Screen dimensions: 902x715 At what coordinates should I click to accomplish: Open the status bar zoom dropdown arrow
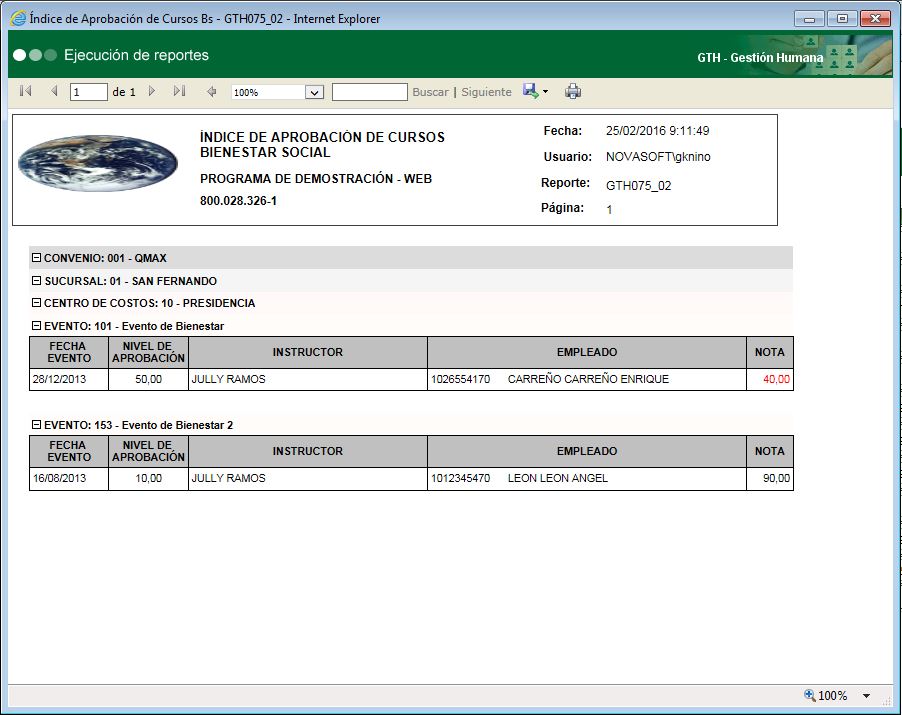click(866, 696)
